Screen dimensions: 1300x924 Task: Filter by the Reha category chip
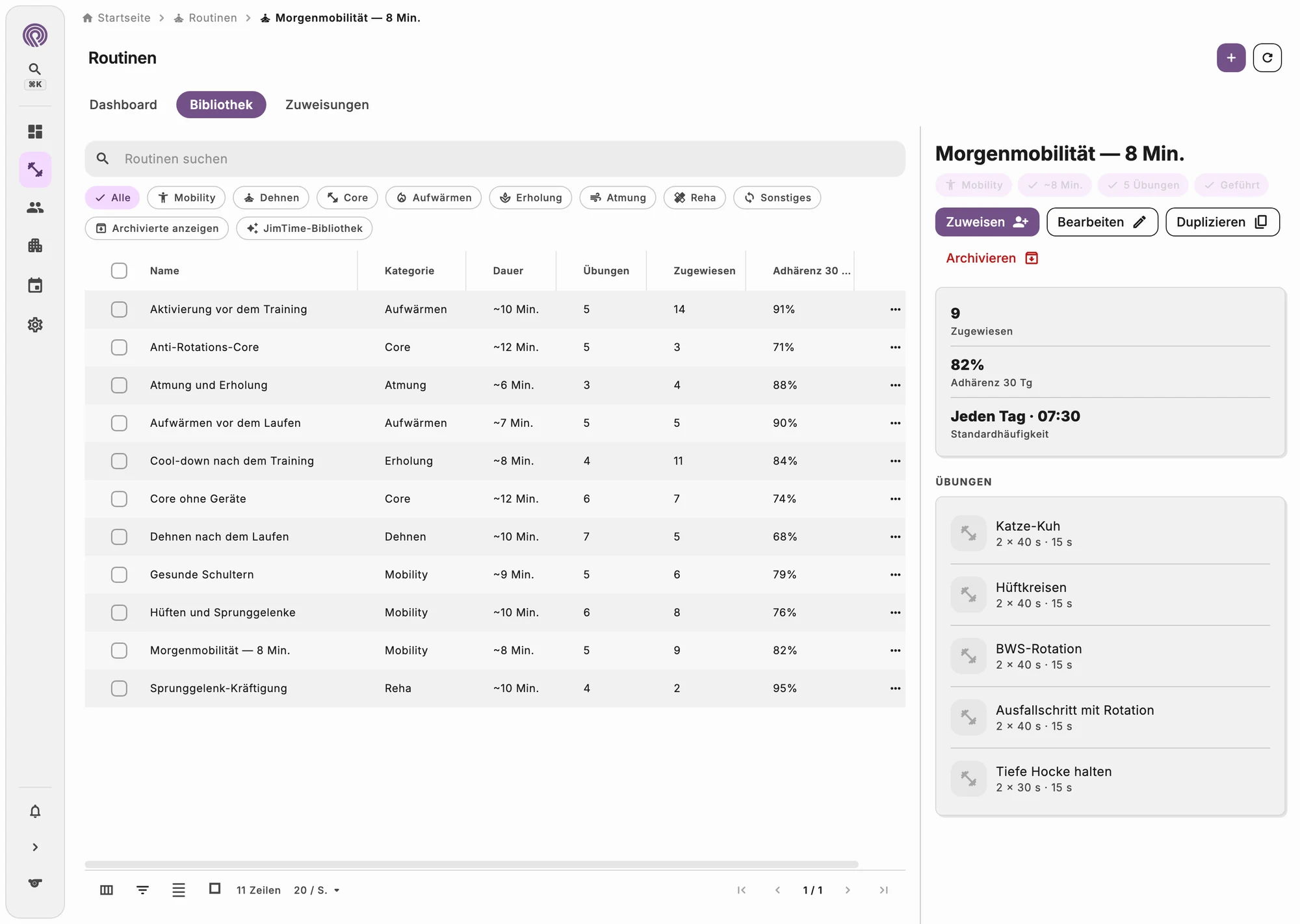point(694,198)
